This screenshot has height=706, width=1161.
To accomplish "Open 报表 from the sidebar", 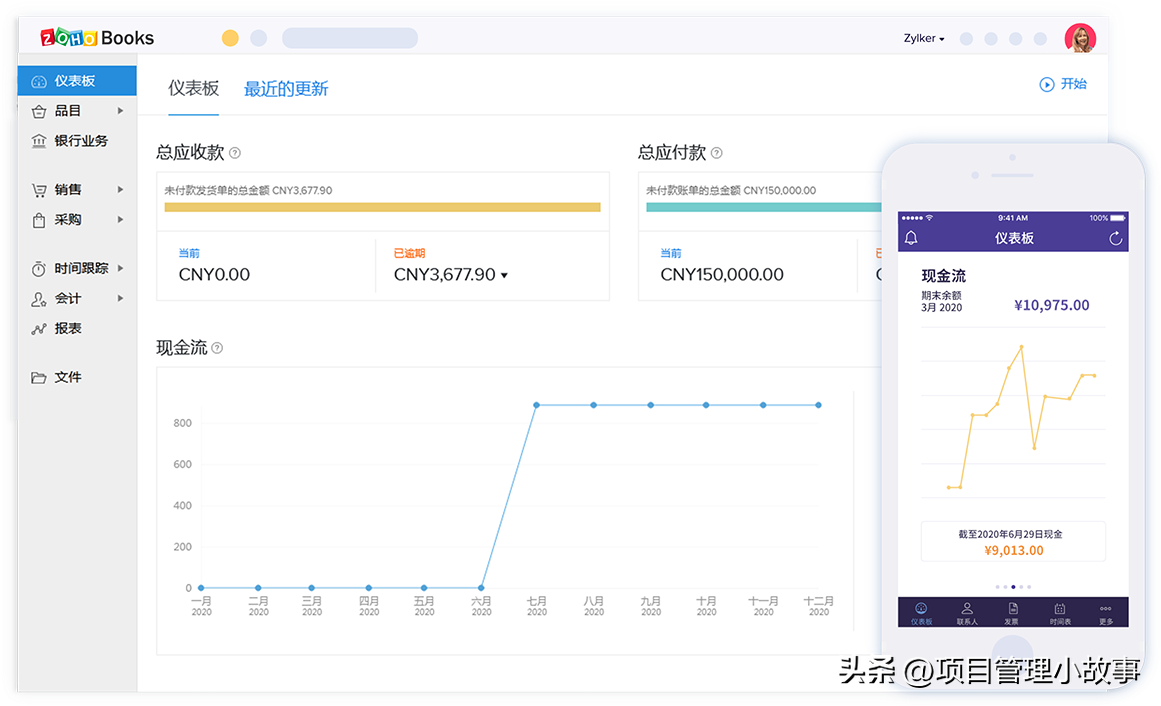I will (x=68, y=328).
